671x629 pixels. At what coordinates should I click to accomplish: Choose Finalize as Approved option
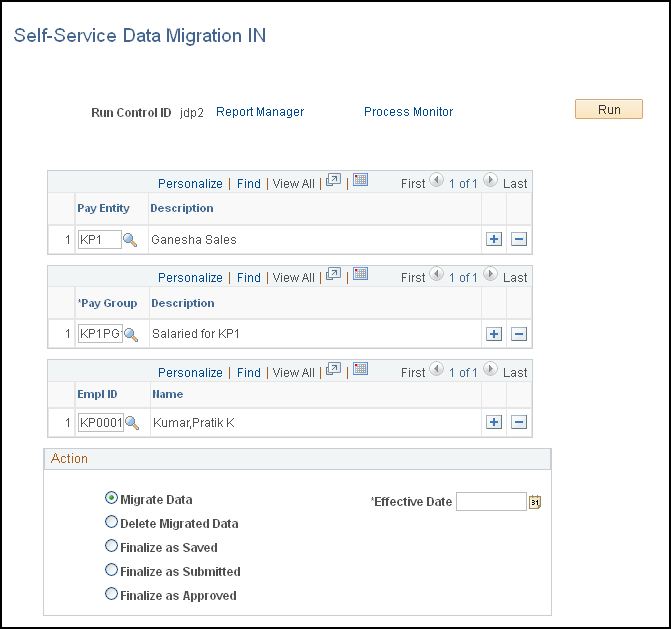[x=111, y=594]
